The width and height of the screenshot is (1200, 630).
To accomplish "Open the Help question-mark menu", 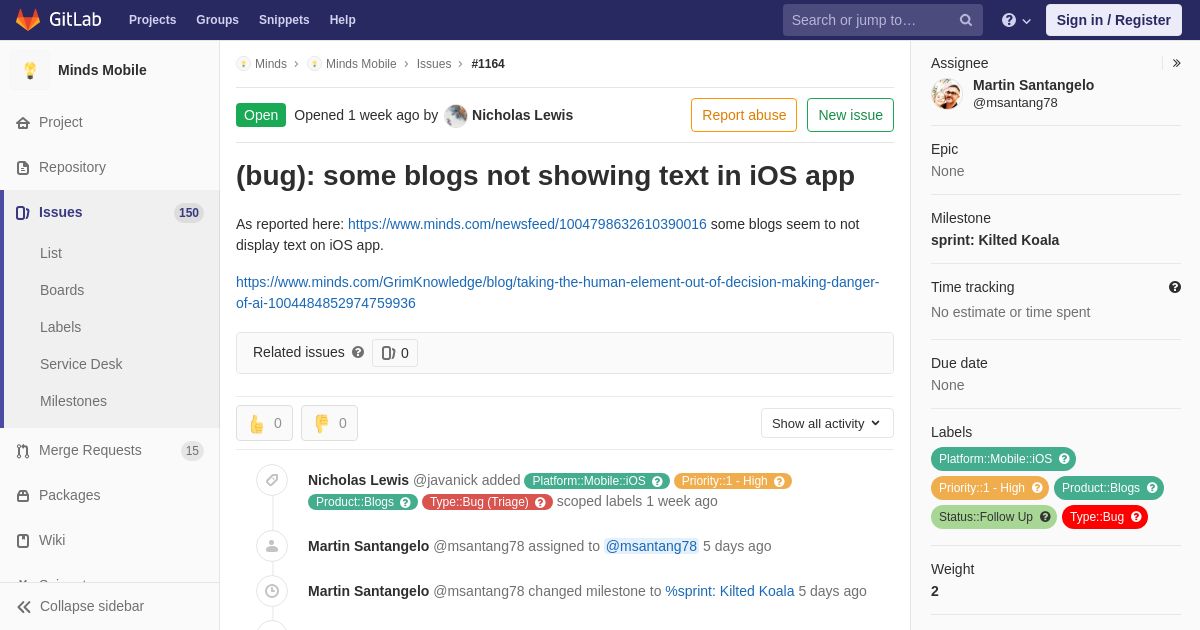I will [1017, 20].
